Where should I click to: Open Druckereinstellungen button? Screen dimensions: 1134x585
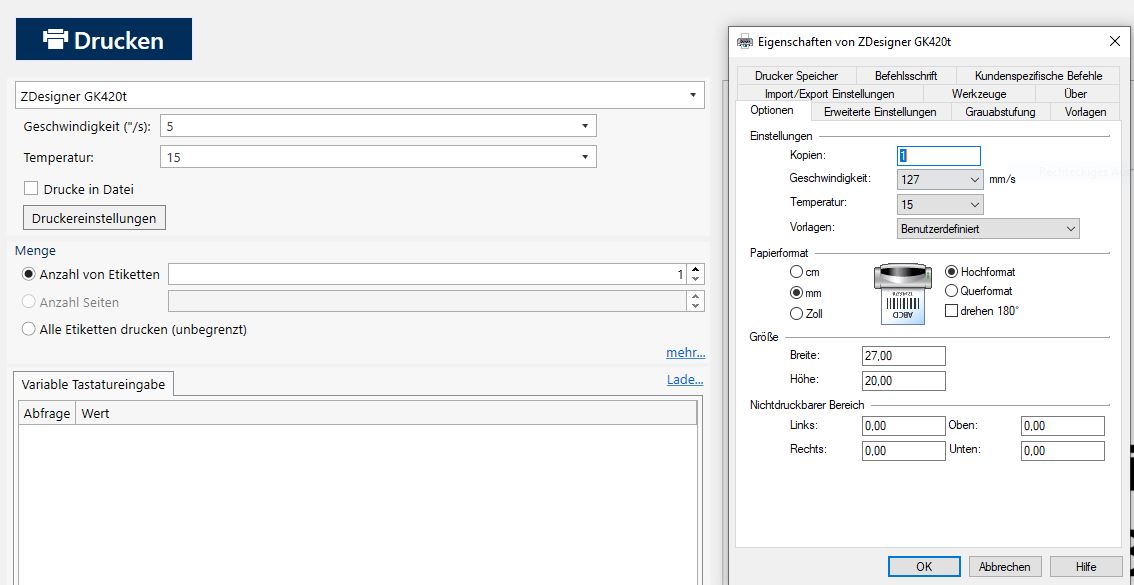95,218
